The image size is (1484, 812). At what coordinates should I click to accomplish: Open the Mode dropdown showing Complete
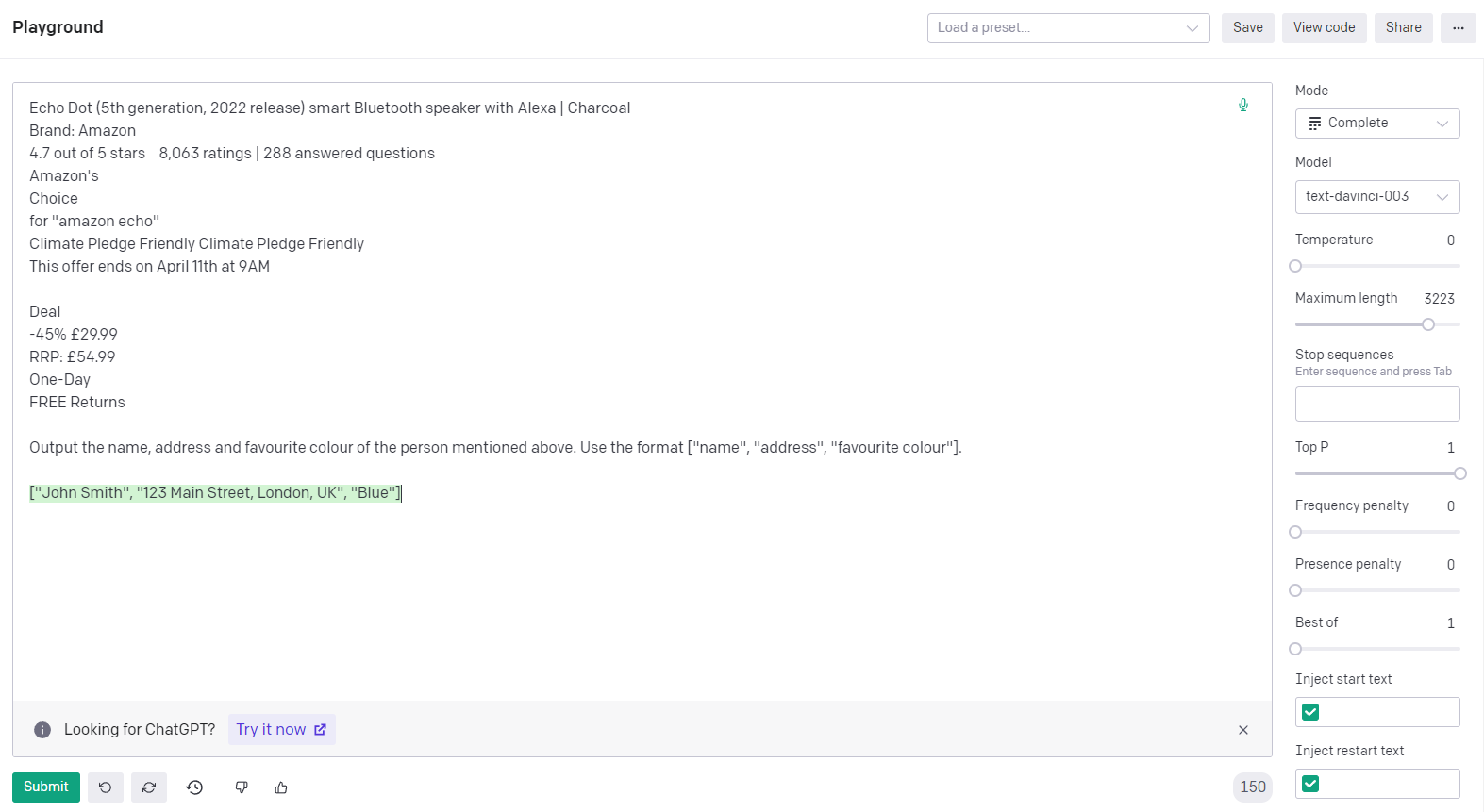click(x=1377, y=124)
